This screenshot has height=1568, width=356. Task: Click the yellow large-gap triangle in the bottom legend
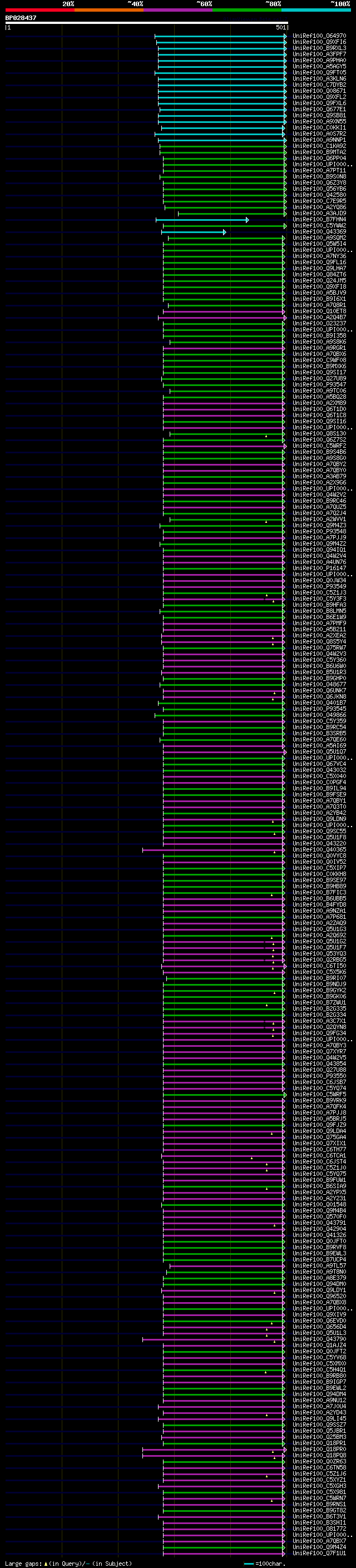tap(46, 1564)
